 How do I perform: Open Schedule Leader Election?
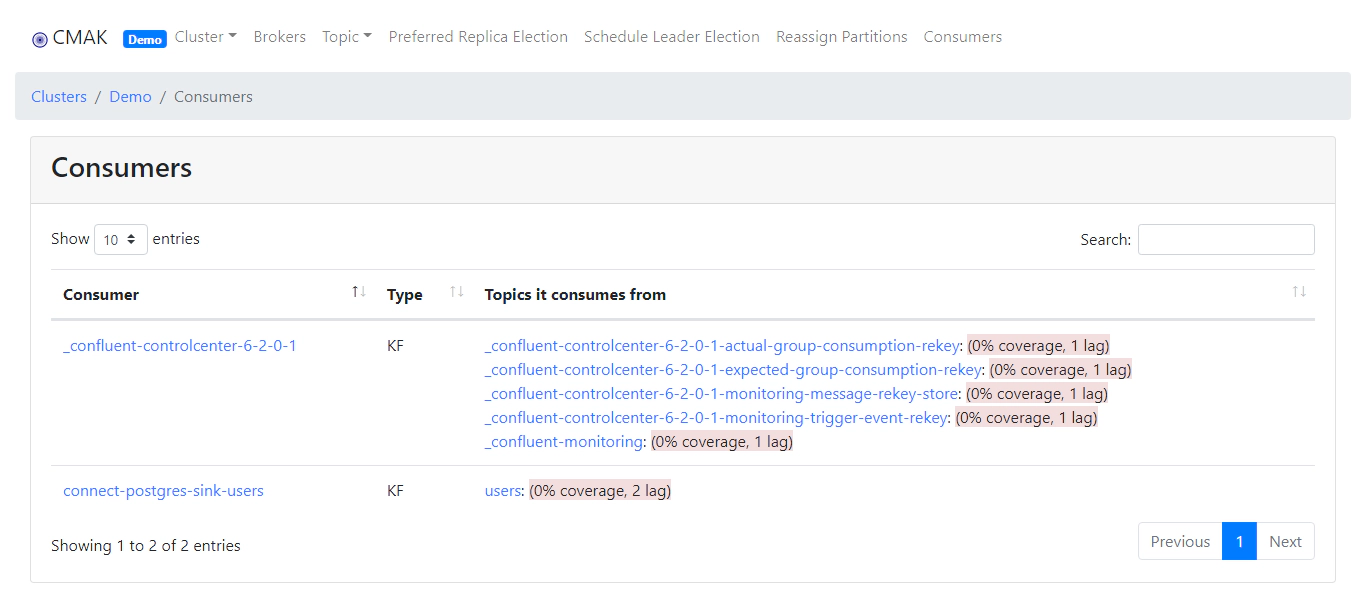pyautogui.click(x=672, y=37)
